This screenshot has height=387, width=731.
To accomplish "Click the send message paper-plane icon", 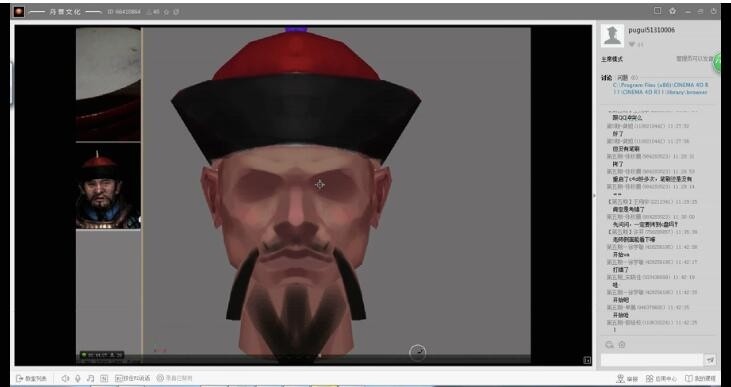I will click(710, 359).
